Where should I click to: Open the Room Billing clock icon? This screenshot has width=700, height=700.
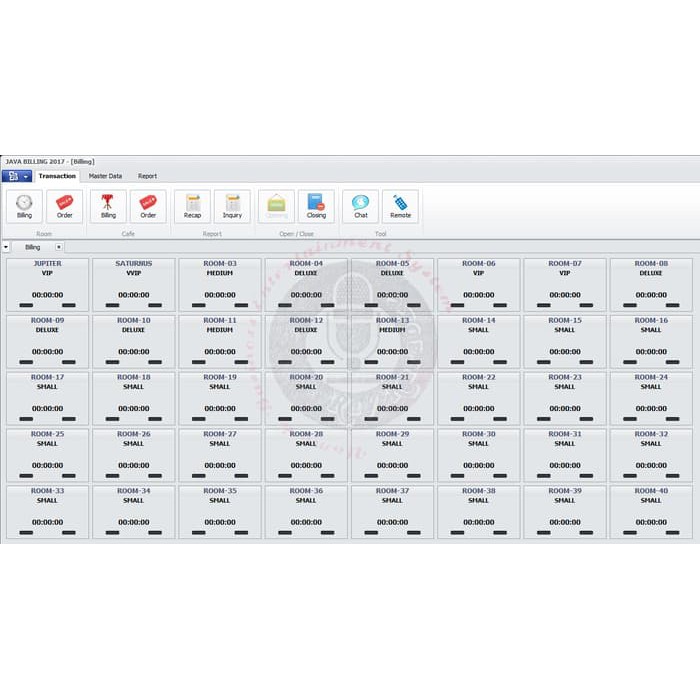tap(24, 206)
